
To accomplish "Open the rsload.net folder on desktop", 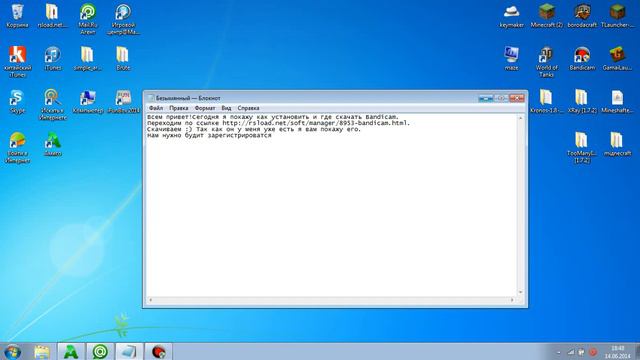I will click(52, 16).
